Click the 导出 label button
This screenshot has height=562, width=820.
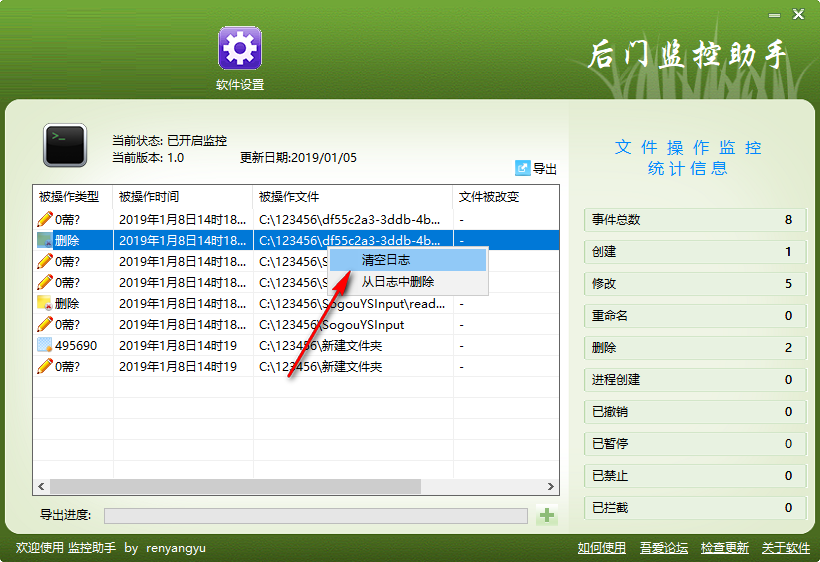(544, 168)
